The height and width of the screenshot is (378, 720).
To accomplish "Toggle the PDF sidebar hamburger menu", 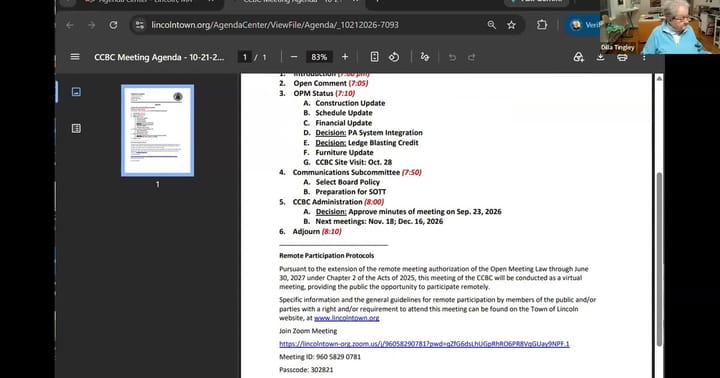I will (75, 57).
